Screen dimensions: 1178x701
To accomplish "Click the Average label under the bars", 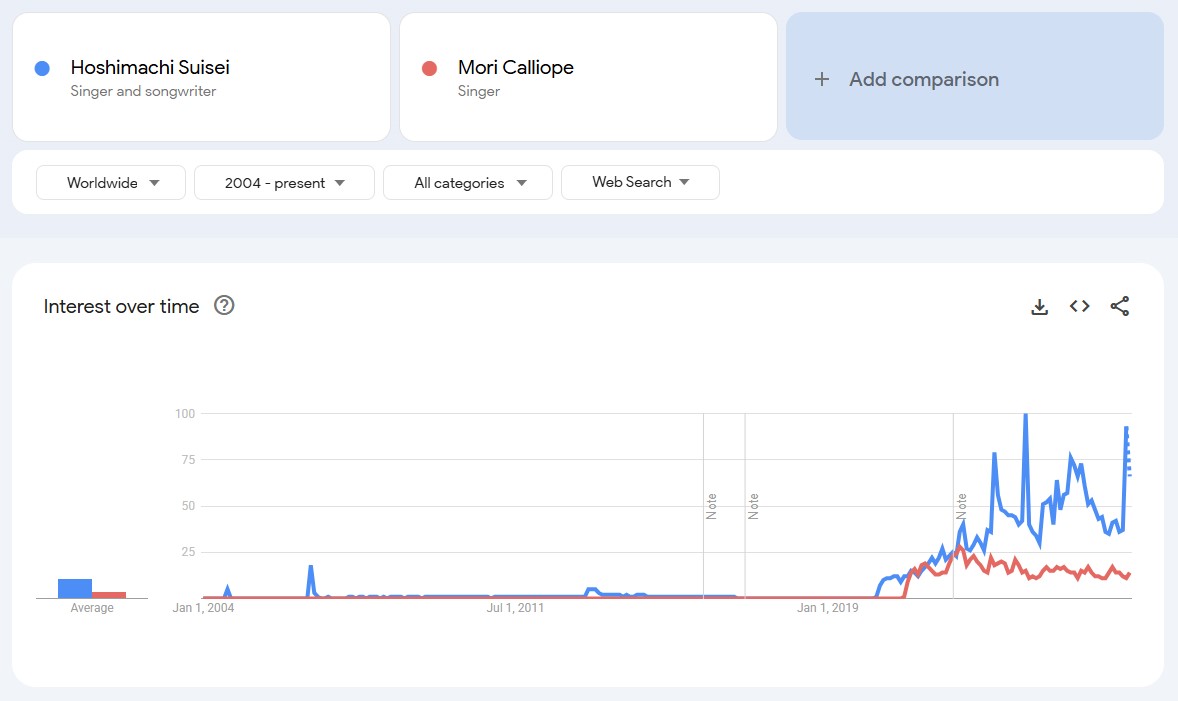I will click(92, 608).
